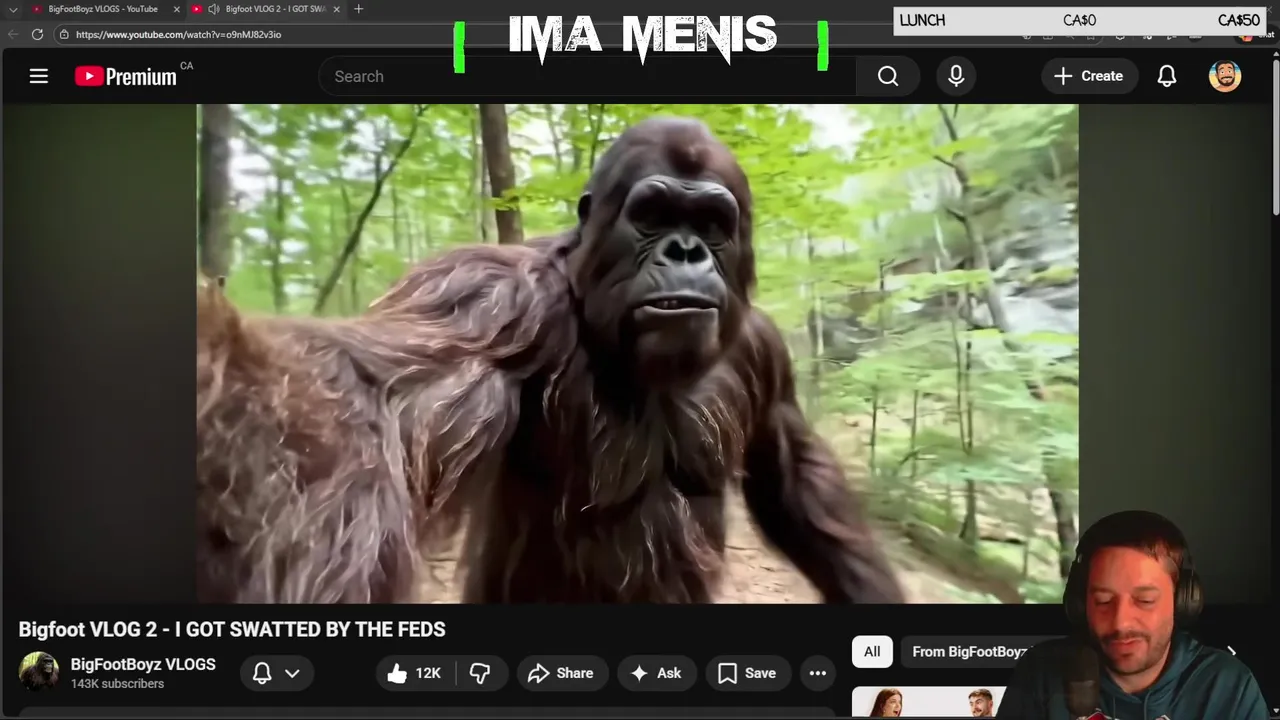The image size is (1280, 720).
Task: Start voice search with microphone
Action: click(x=956, y=76)
